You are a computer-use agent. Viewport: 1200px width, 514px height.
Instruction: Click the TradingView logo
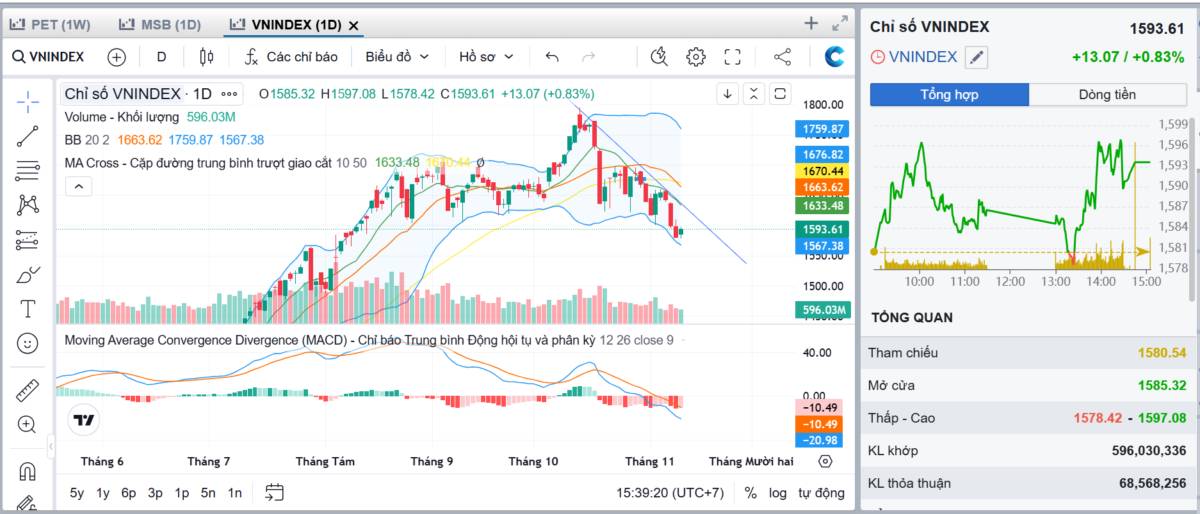point(84,420)
